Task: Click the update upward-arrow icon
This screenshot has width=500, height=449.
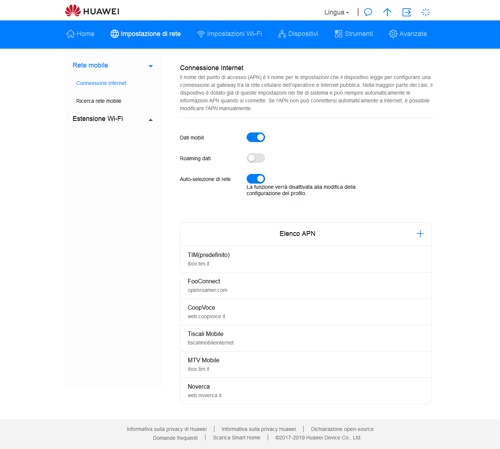Action: click(x=387, y=12)
